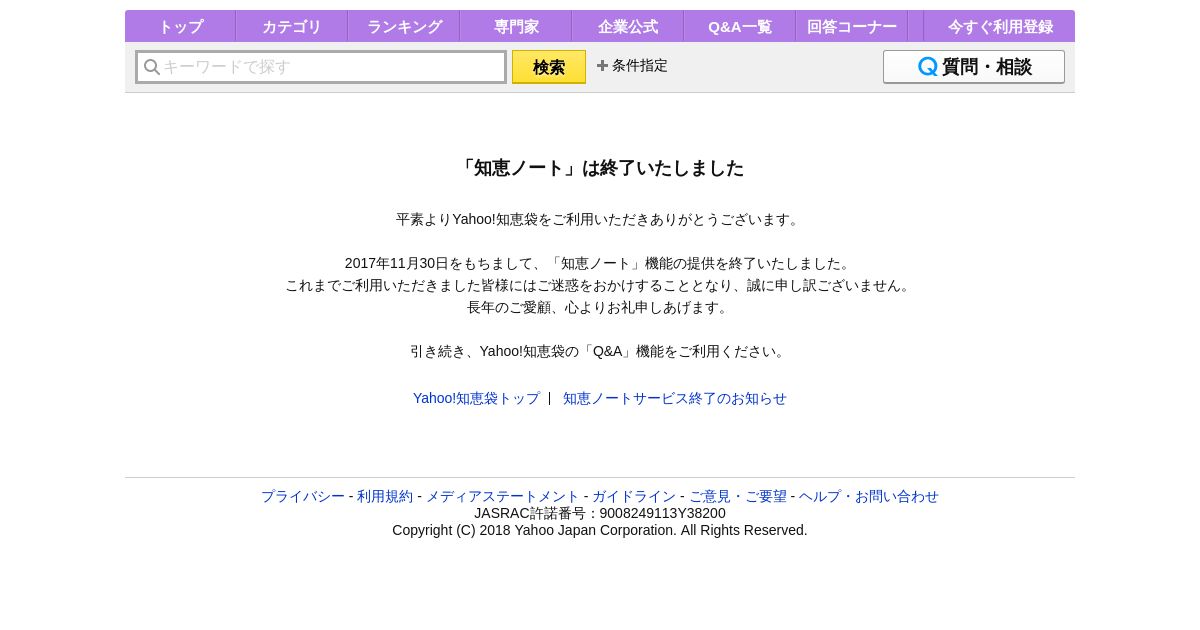Open the プライバシー footer link
The image size is (1200, 630).
(x=303, y=496)
